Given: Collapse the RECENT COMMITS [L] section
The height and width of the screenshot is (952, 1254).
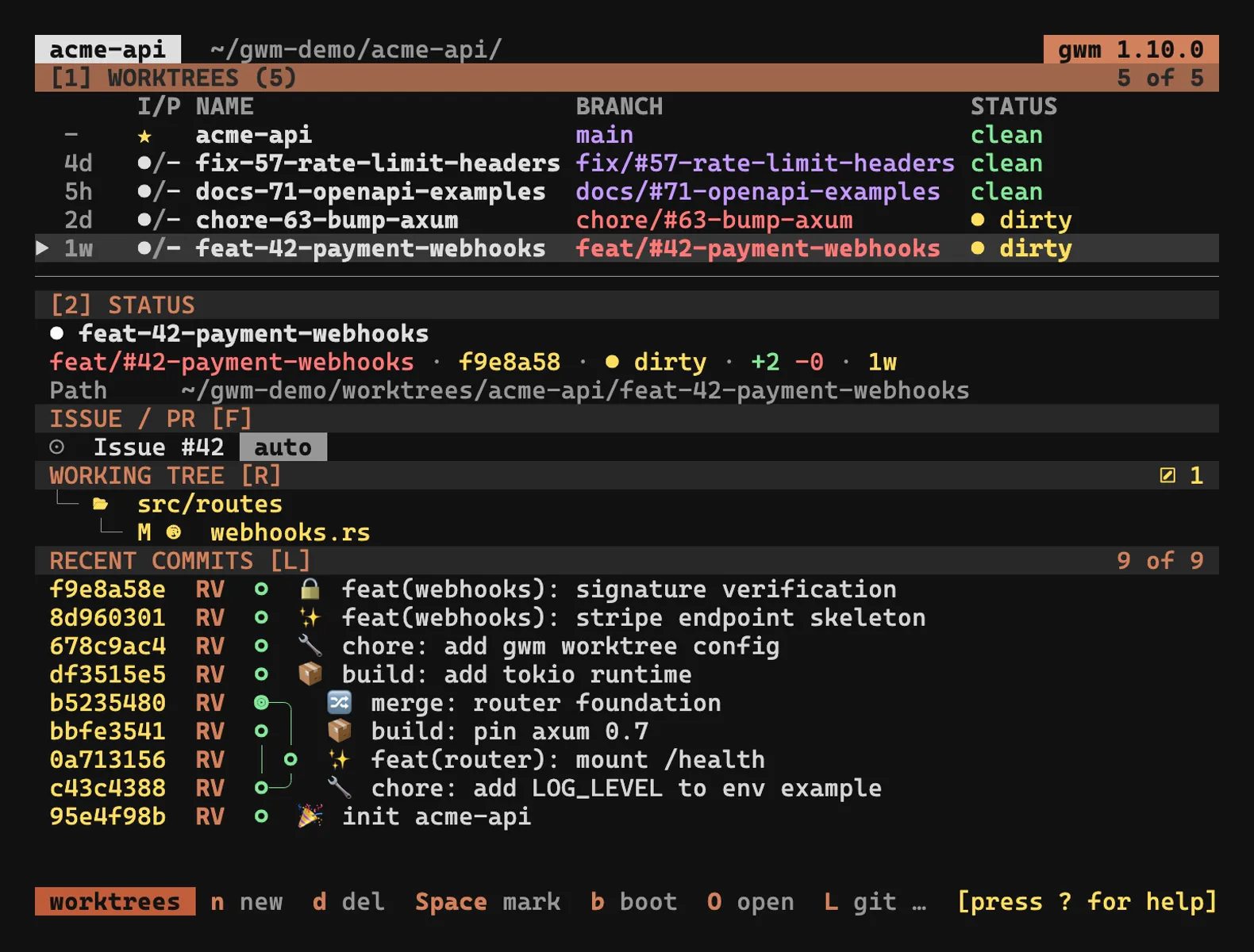Looking at the screenshot, I should pos(627,561).
